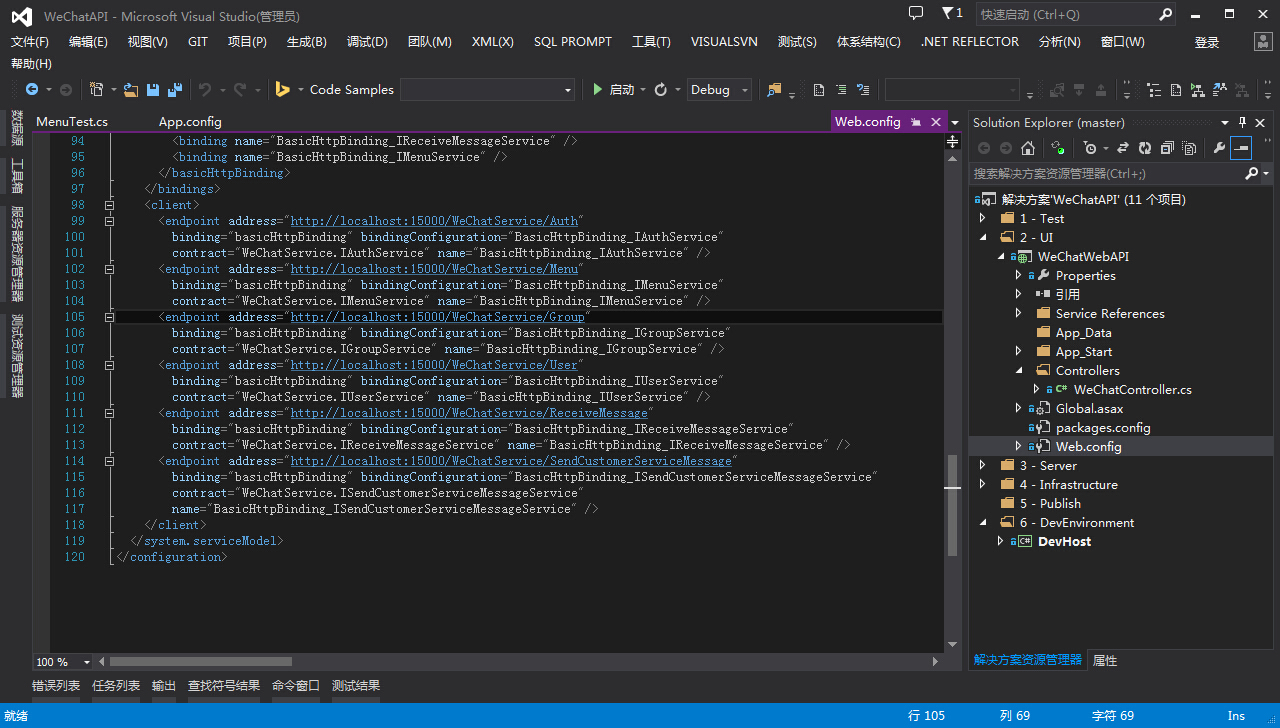Switch to the 属性 panel tab

(1105, 661)
